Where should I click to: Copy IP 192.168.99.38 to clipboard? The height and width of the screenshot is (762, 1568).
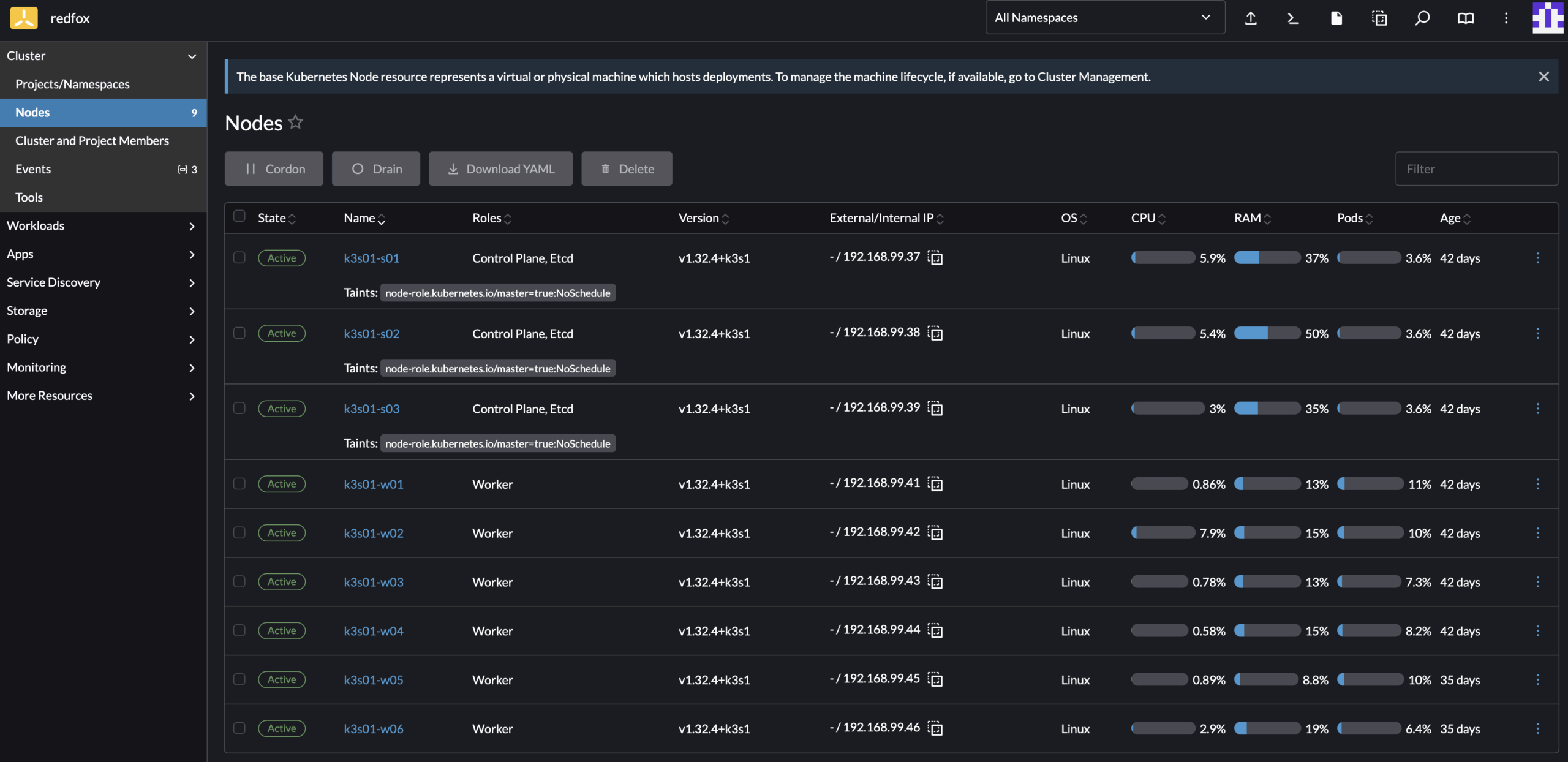[935, 333]
